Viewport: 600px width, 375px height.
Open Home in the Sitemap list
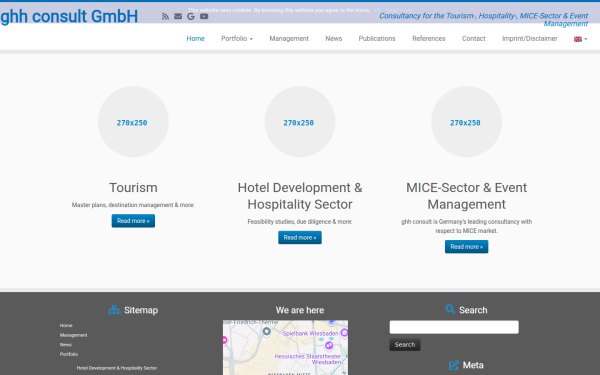click(x=66, y=326)
